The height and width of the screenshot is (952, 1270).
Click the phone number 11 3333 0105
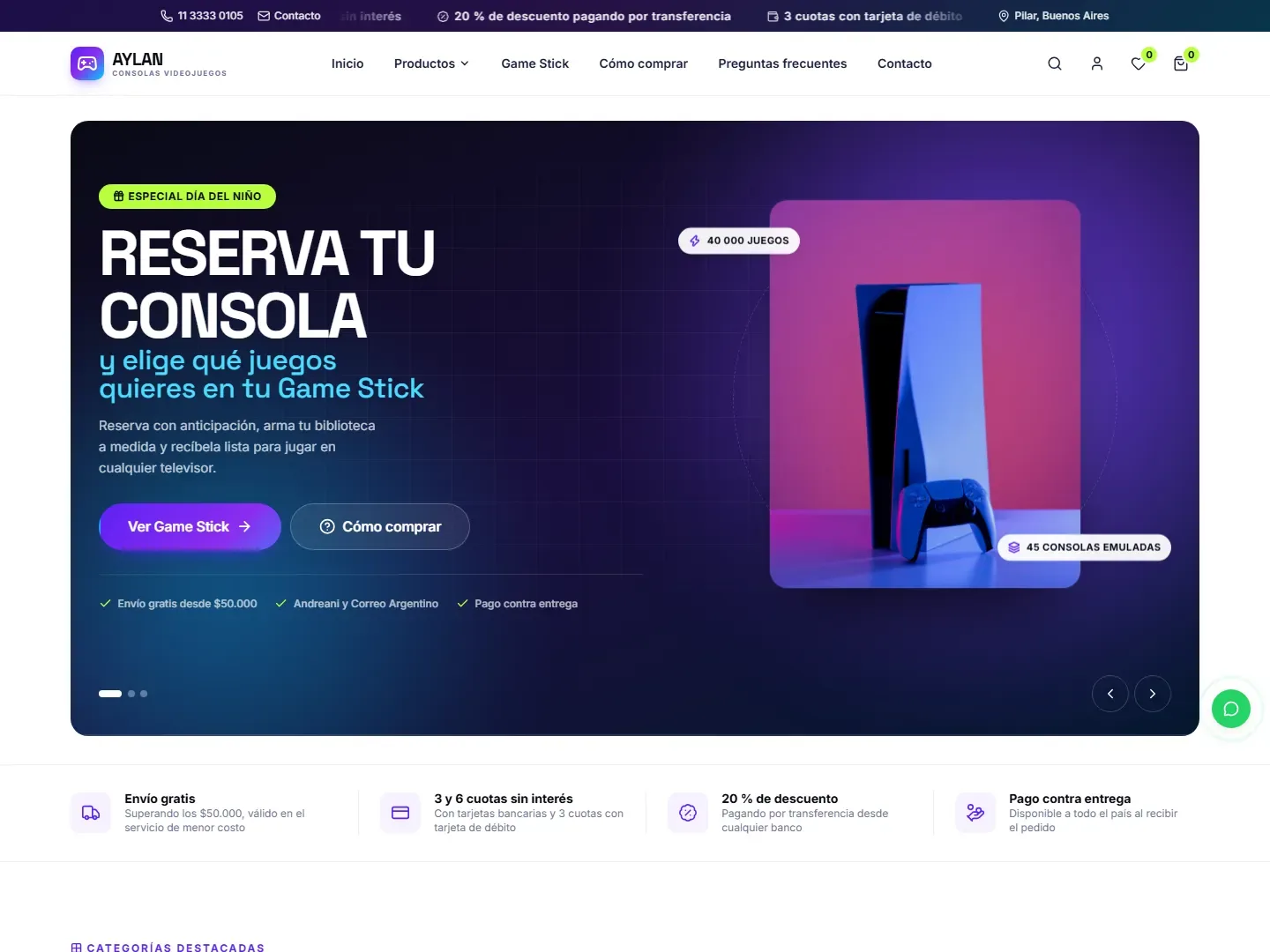click(x=210, y=16)
